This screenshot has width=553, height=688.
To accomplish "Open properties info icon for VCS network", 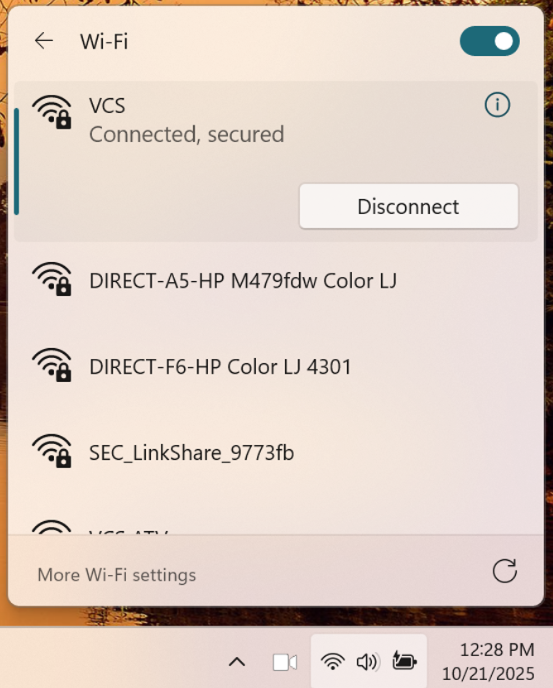I will [497, 105].
